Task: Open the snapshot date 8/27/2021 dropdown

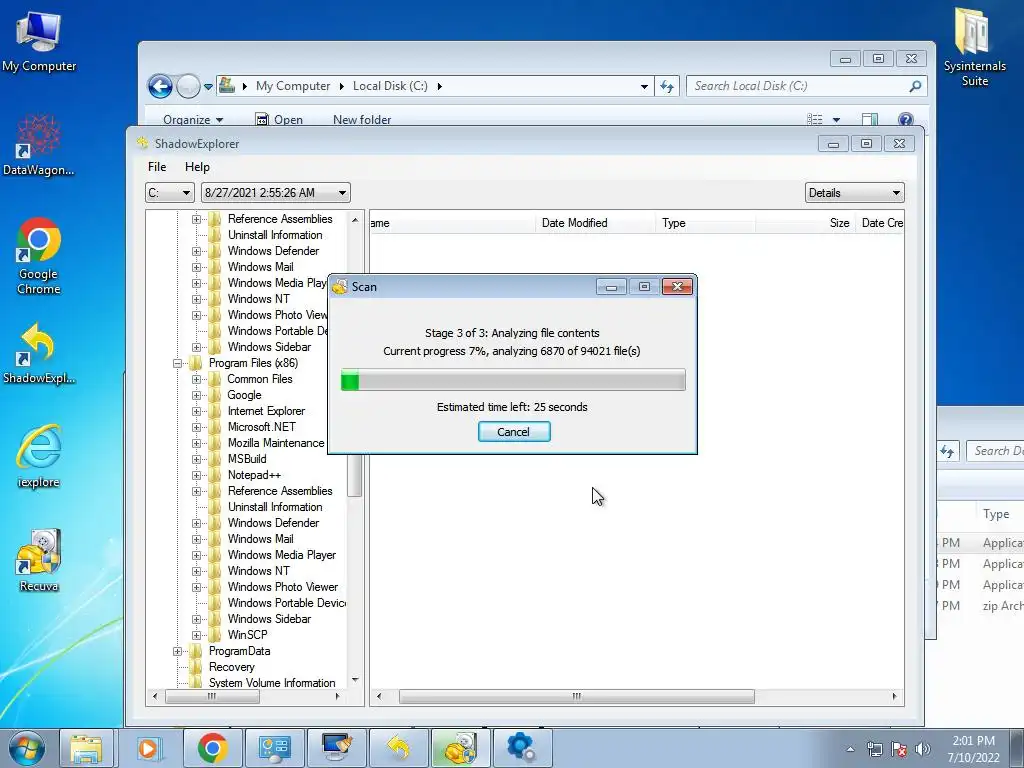Action: pos(276,193)
